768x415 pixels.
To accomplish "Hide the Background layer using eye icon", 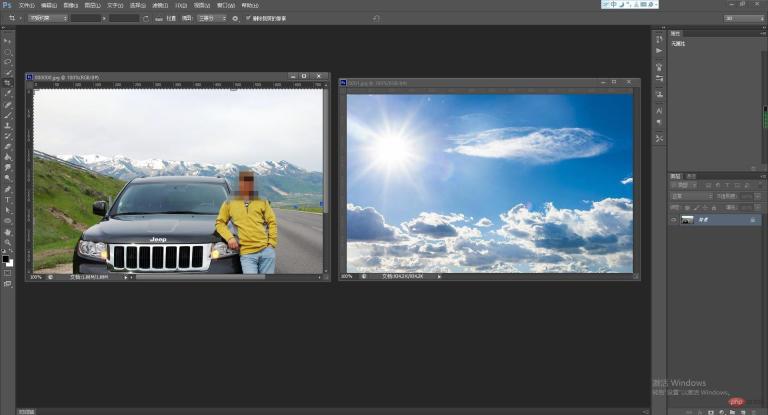I will click(674, 219).
